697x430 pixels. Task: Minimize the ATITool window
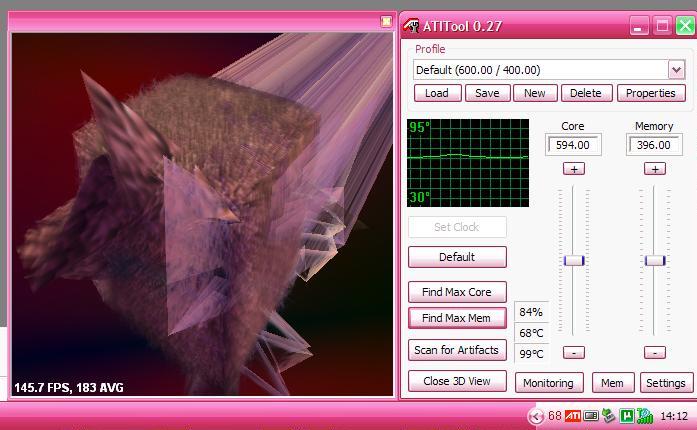[x=638, y=26]
